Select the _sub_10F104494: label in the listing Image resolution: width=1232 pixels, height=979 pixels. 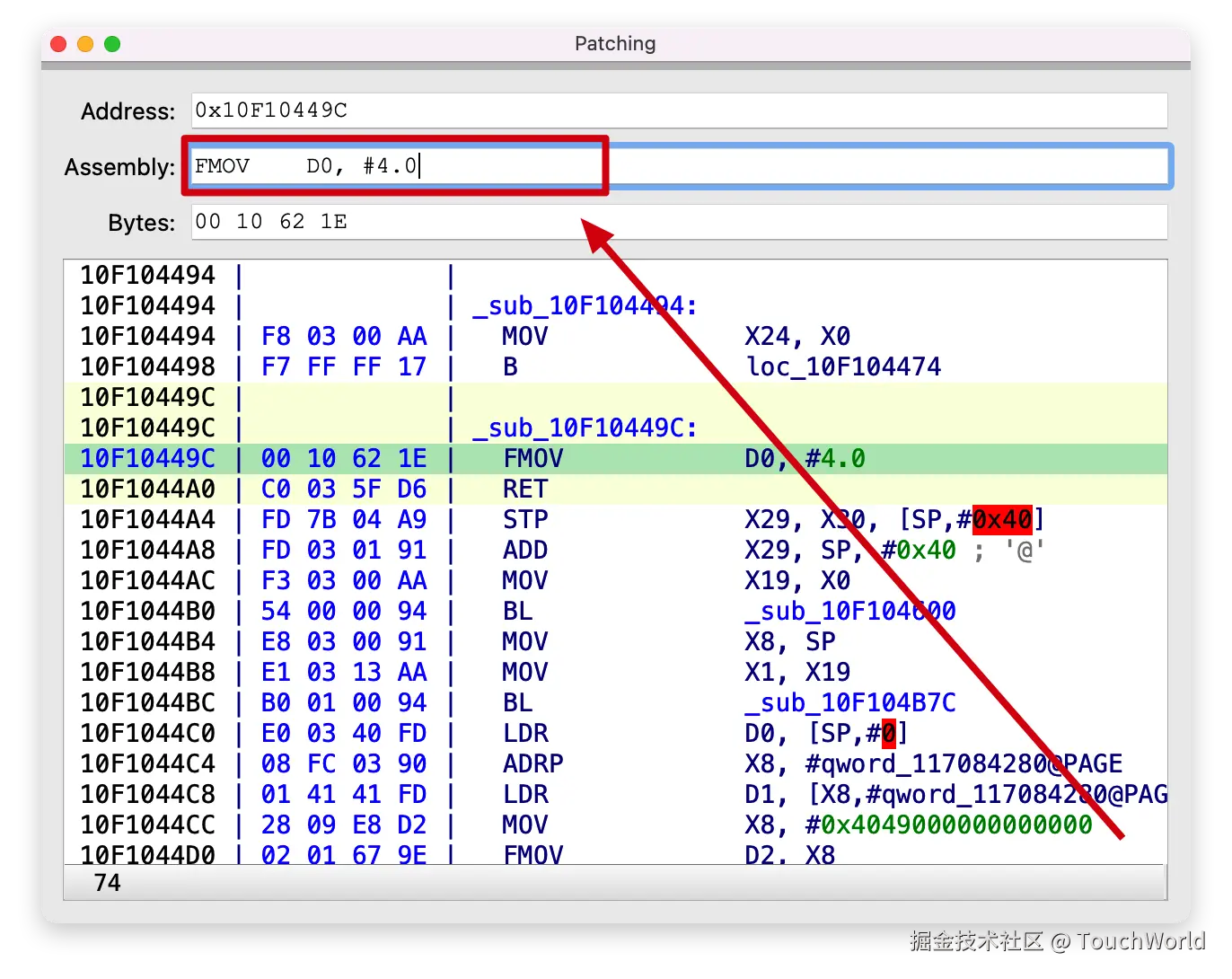(x=585, y=305)
